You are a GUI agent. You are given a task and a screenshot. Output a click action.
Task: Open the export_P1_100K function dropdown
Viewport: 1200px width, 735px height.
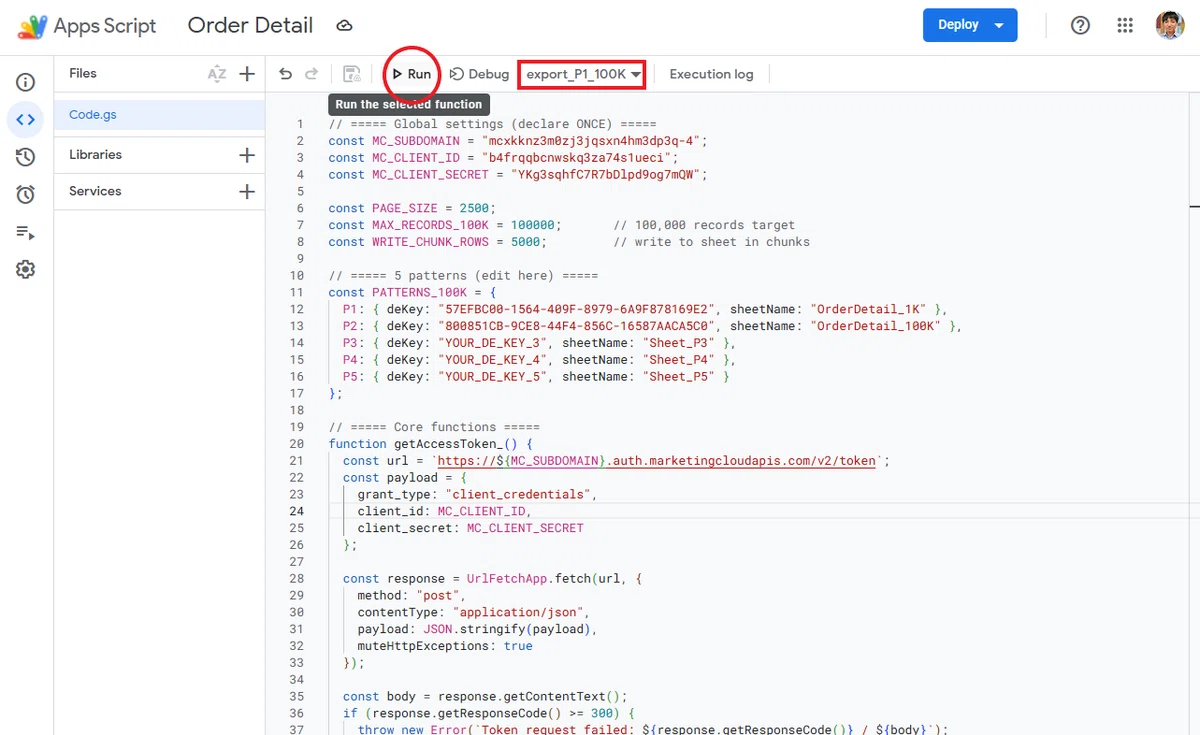point(582,74)
